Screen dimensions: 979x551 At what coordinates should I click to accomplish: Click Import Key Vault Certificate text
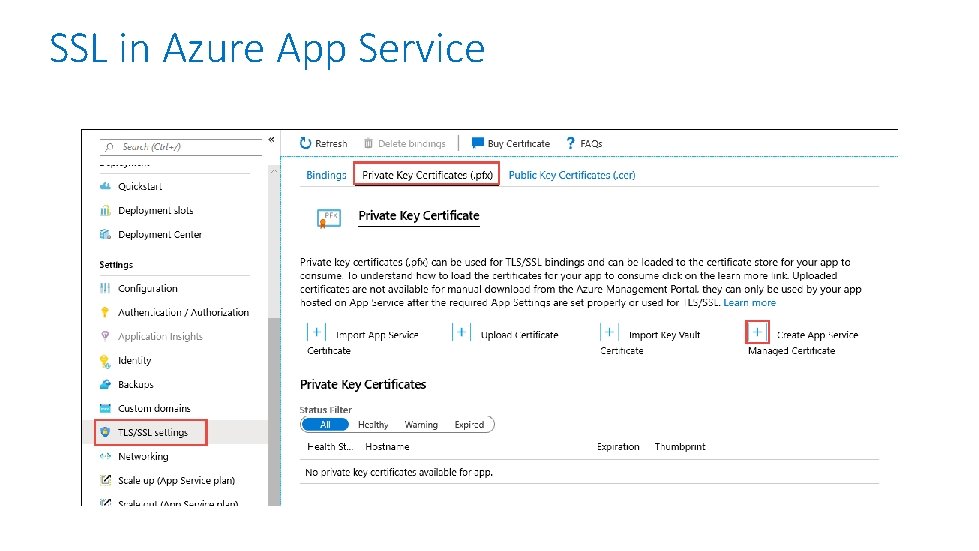point(651,343)
